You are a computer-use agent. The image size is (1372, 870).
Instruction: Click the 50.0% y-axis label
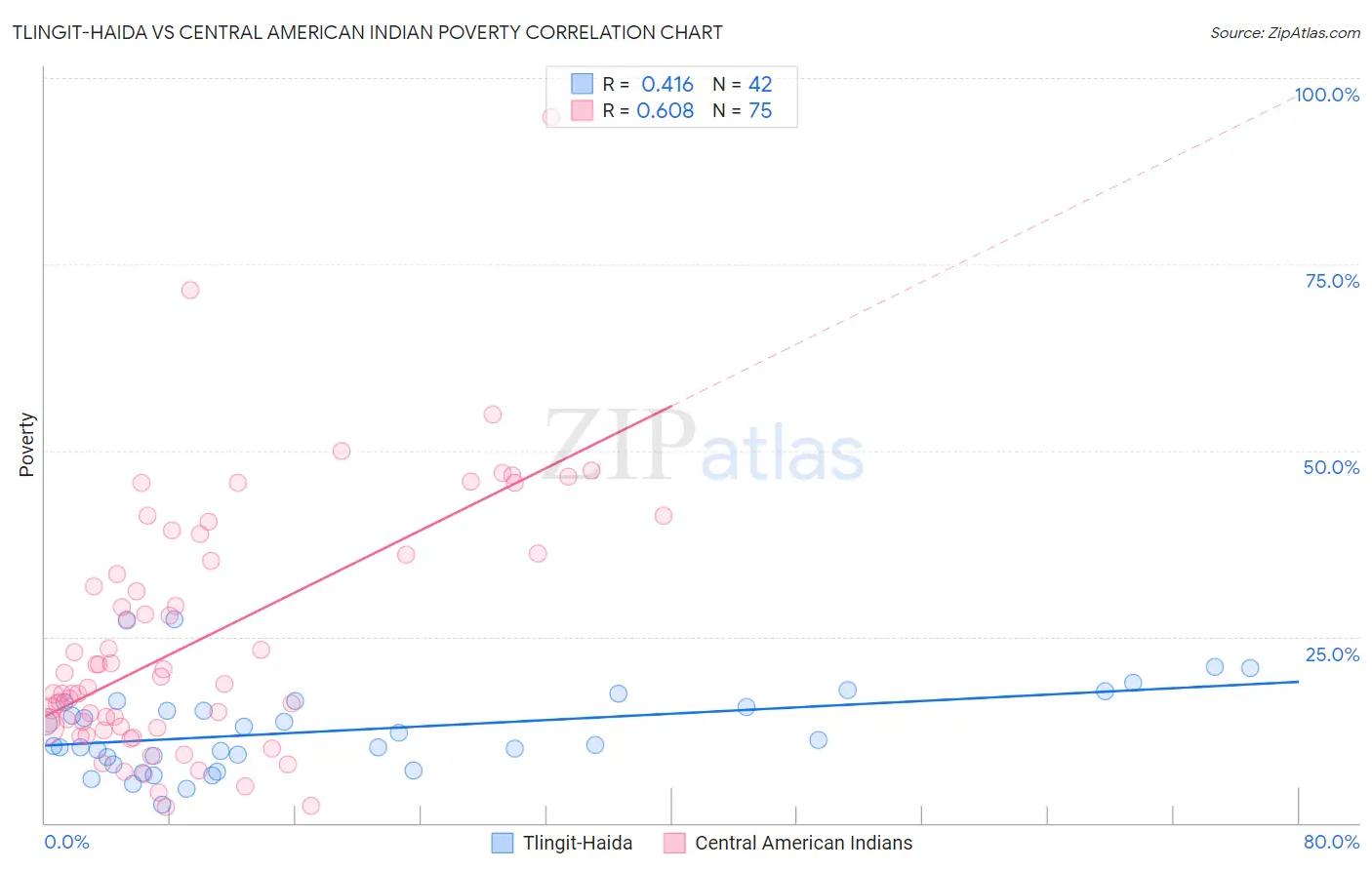[x=1331, y=467]
